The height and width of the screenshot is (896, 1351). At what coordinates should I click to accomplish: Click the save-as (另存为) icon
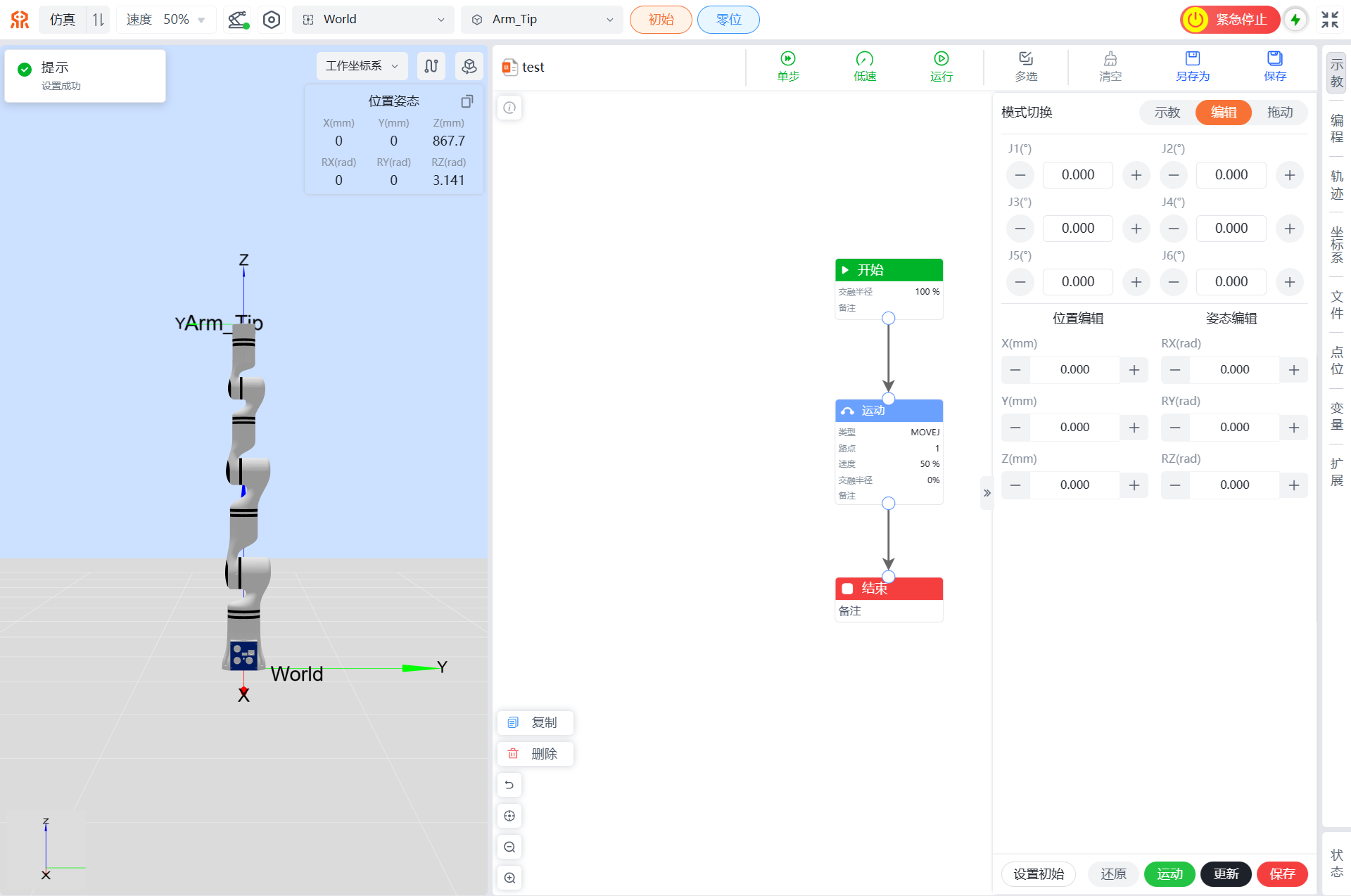click(x=1192, y=59)
